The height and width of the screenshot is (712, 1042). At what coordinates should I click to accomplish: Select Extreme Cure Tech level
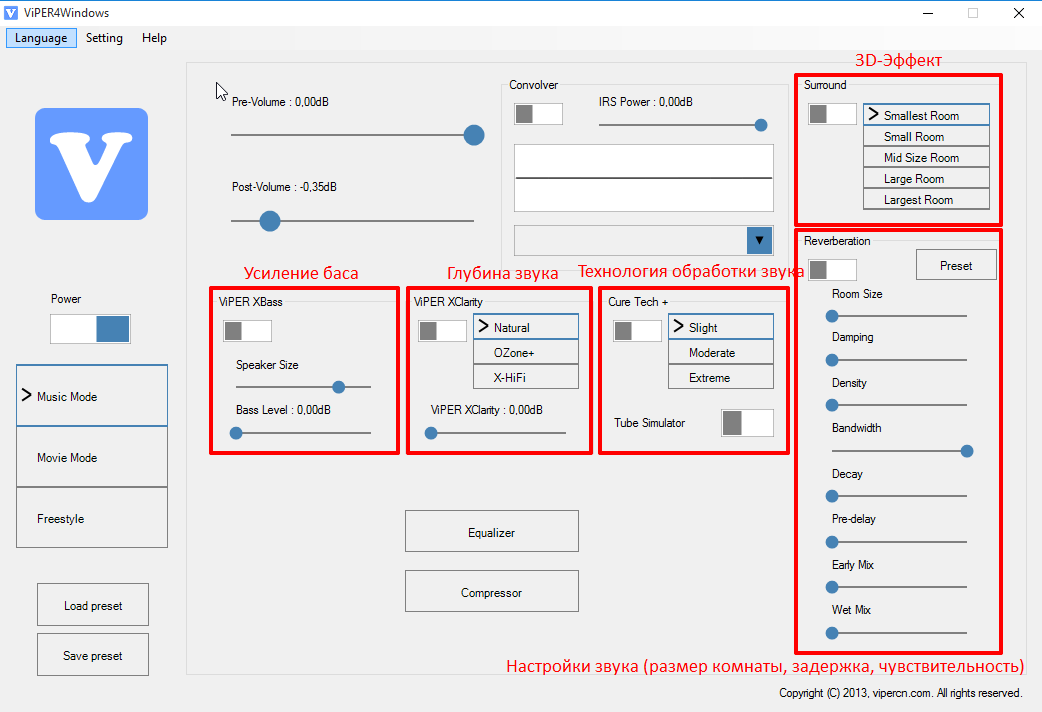click(x=721, y=377)
